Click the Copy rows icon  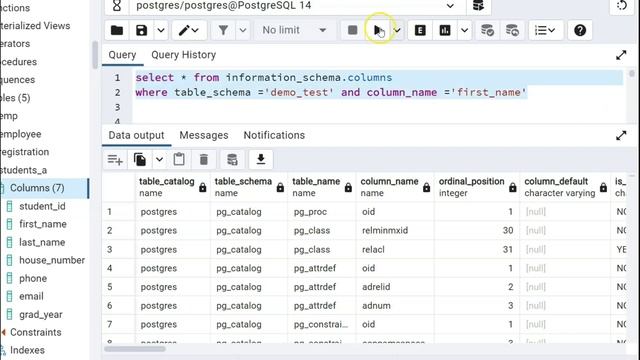(x=140, y=160)
